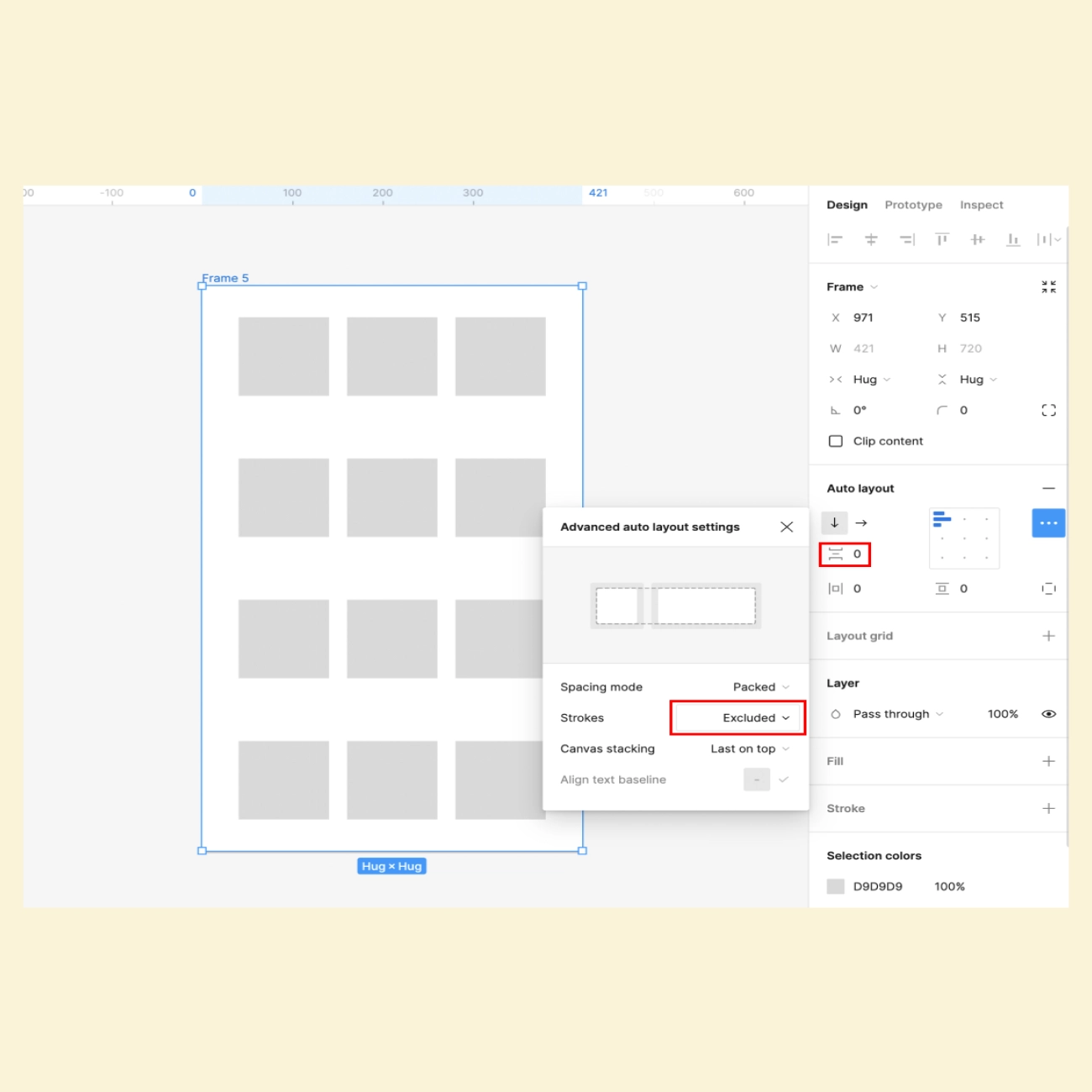
Task: Click the align top icon
Action: tap(942, 240)
